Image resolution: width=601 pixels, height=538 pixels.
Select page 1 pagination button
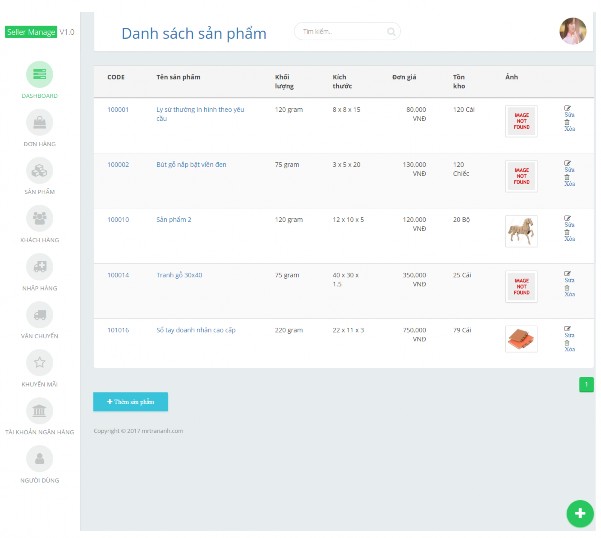[586, 384]
